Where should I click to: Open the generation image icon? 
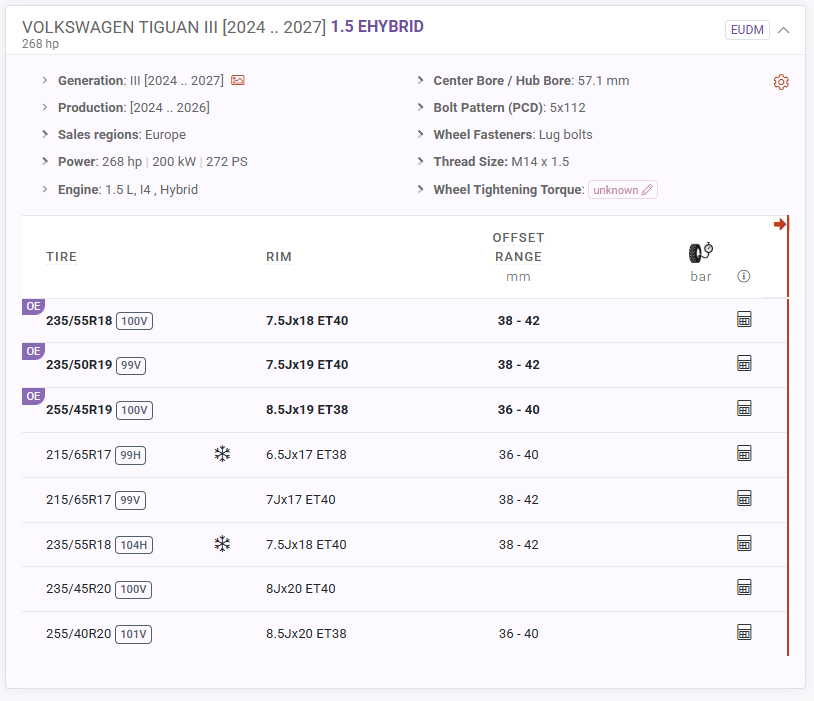tap(238, 80)
